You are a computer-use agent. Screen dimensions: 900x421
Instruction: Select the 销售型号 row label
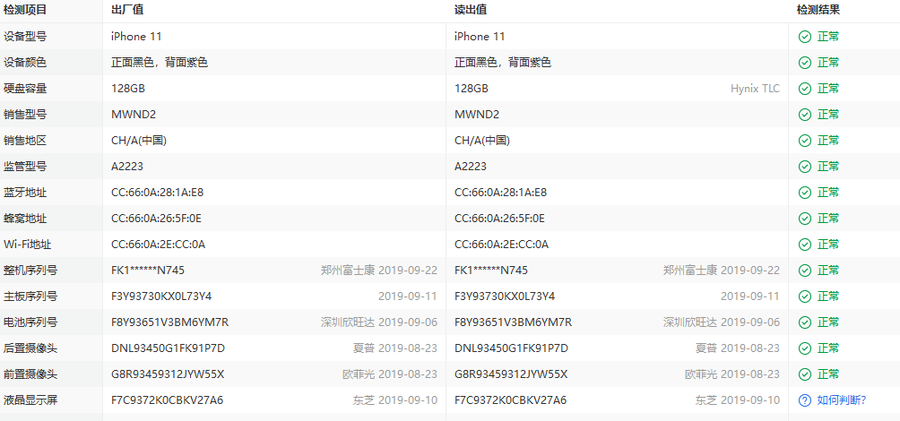coord(25,115)
